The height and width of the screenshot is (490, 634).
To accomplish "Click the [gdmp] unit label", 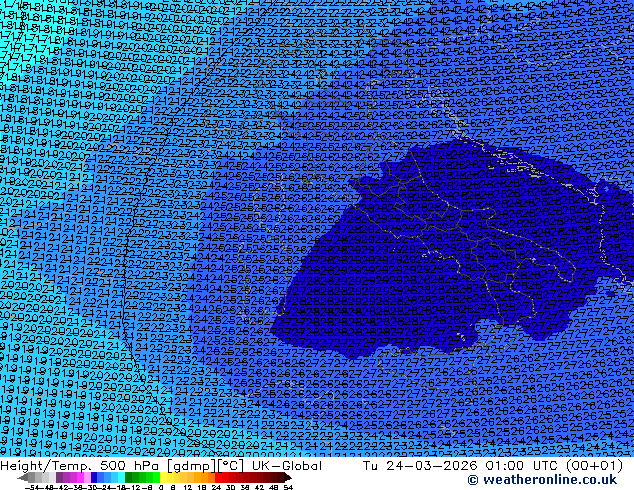I will tap(192, 466).
